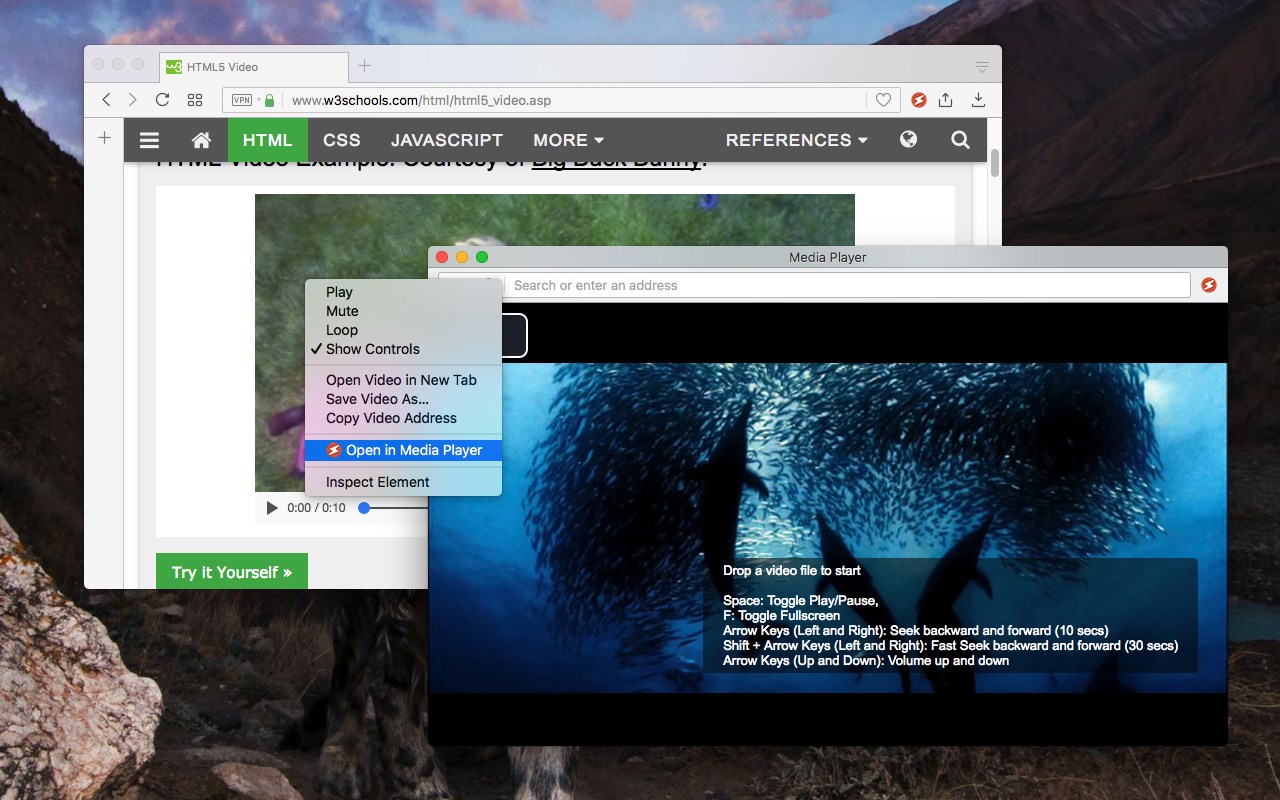Choose Open Video in New Tab

[x=402, y=380]
